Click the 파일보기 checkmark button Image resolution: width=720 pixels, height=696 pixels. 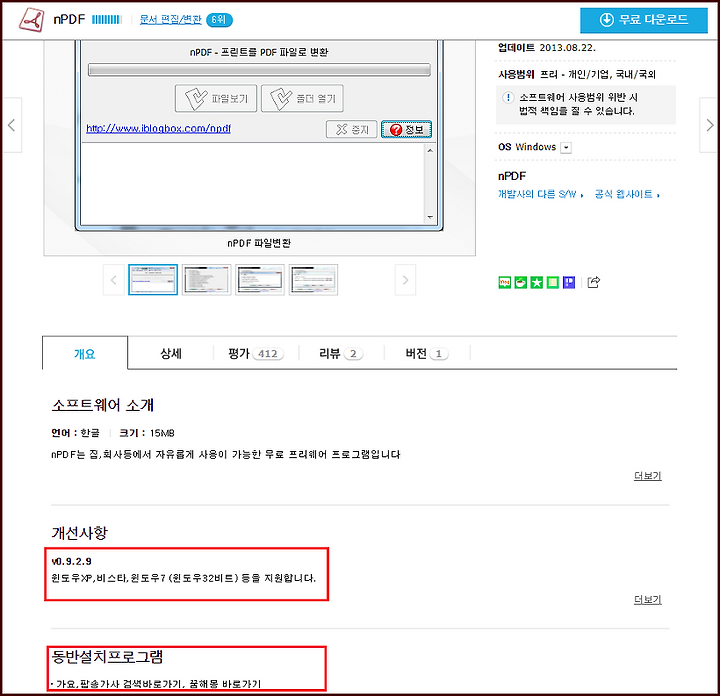pos(216,98)
